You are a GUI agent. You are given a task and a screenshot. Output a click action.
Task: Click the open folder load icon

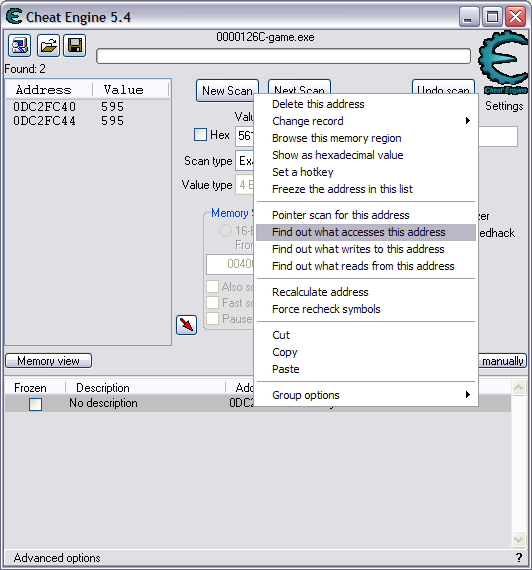click(48, 46)
